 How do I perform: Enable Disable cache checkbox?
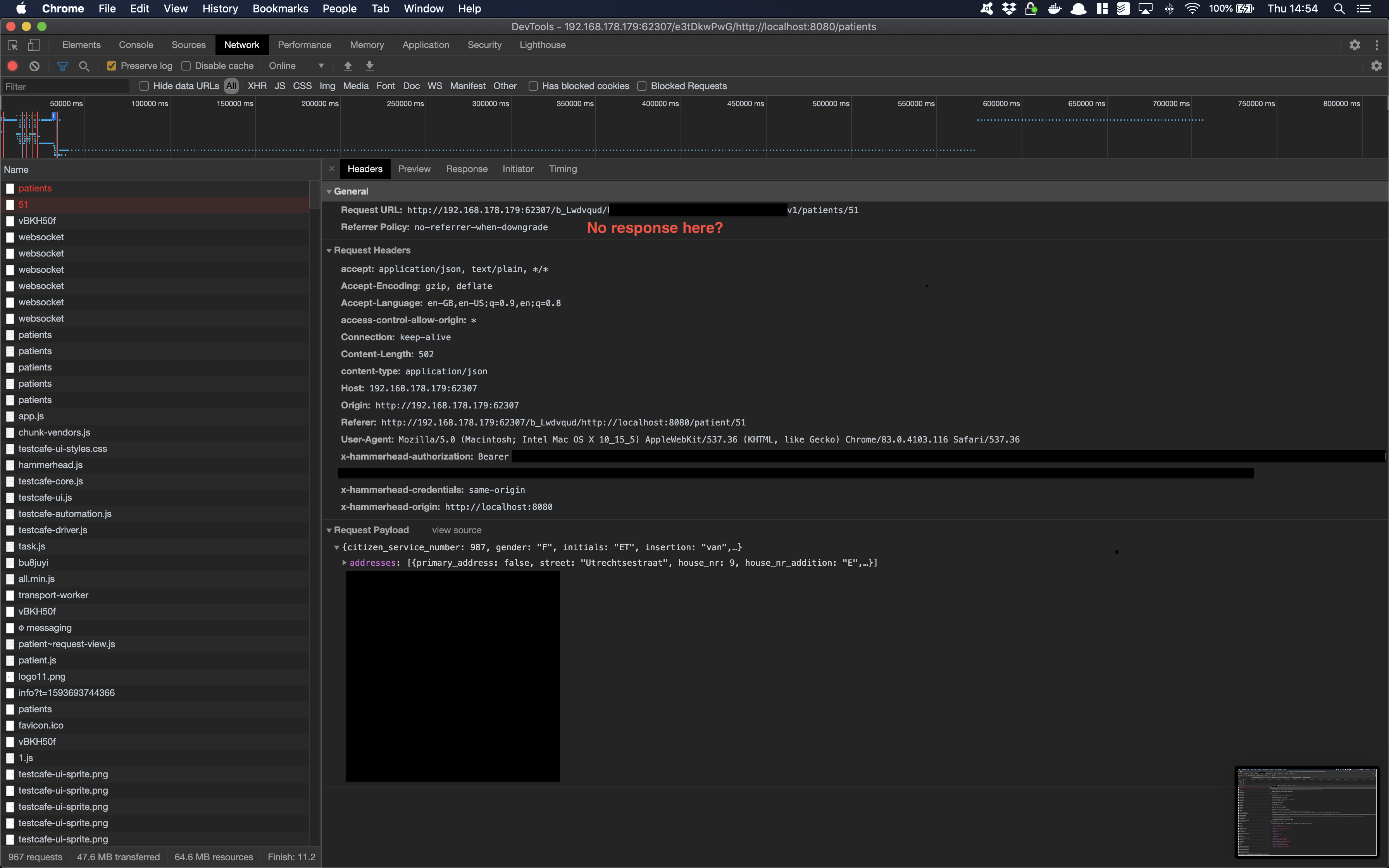coord(186,66)
